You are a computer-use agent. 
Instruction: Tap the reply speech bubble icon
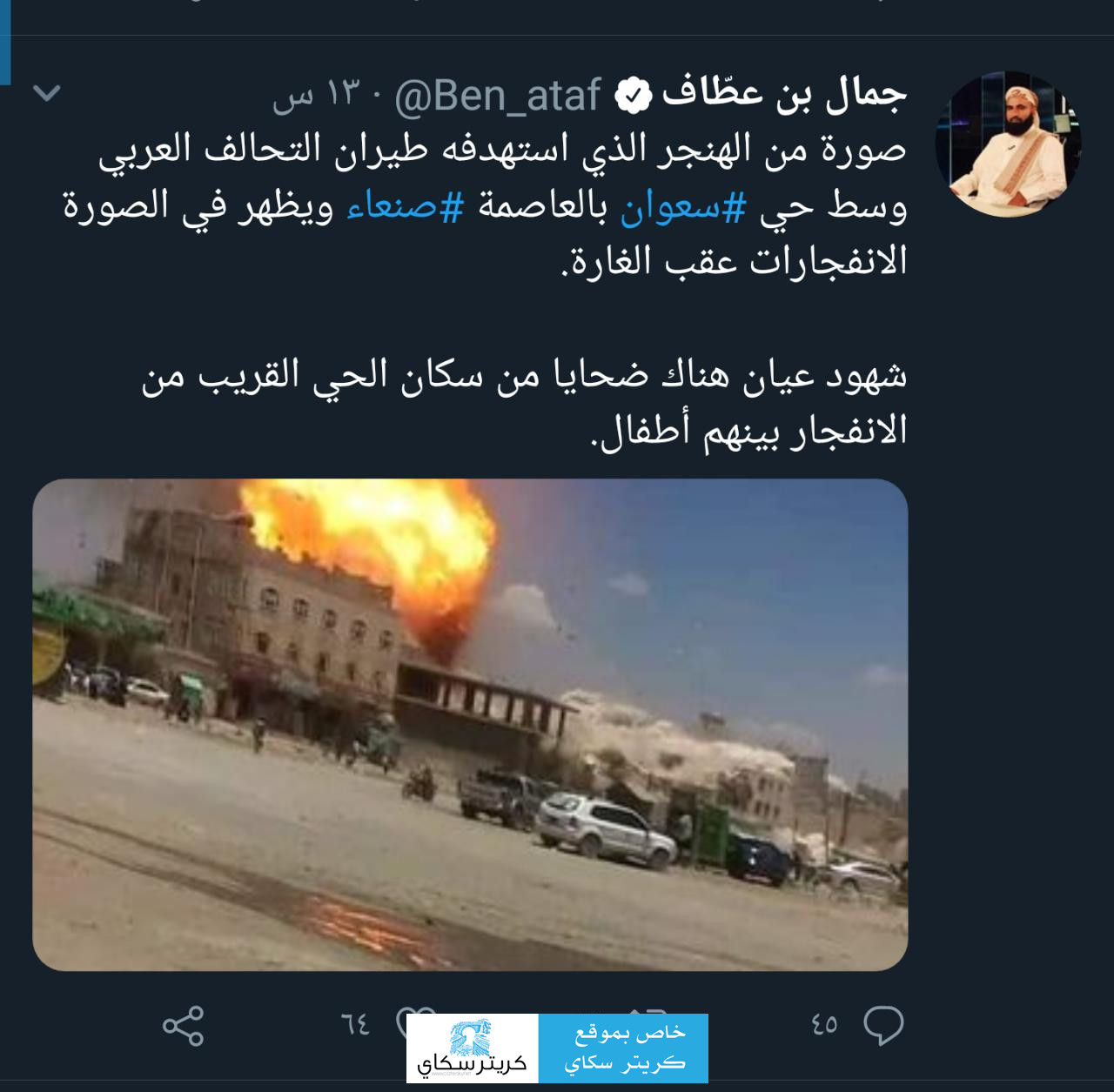[883, 1025]
